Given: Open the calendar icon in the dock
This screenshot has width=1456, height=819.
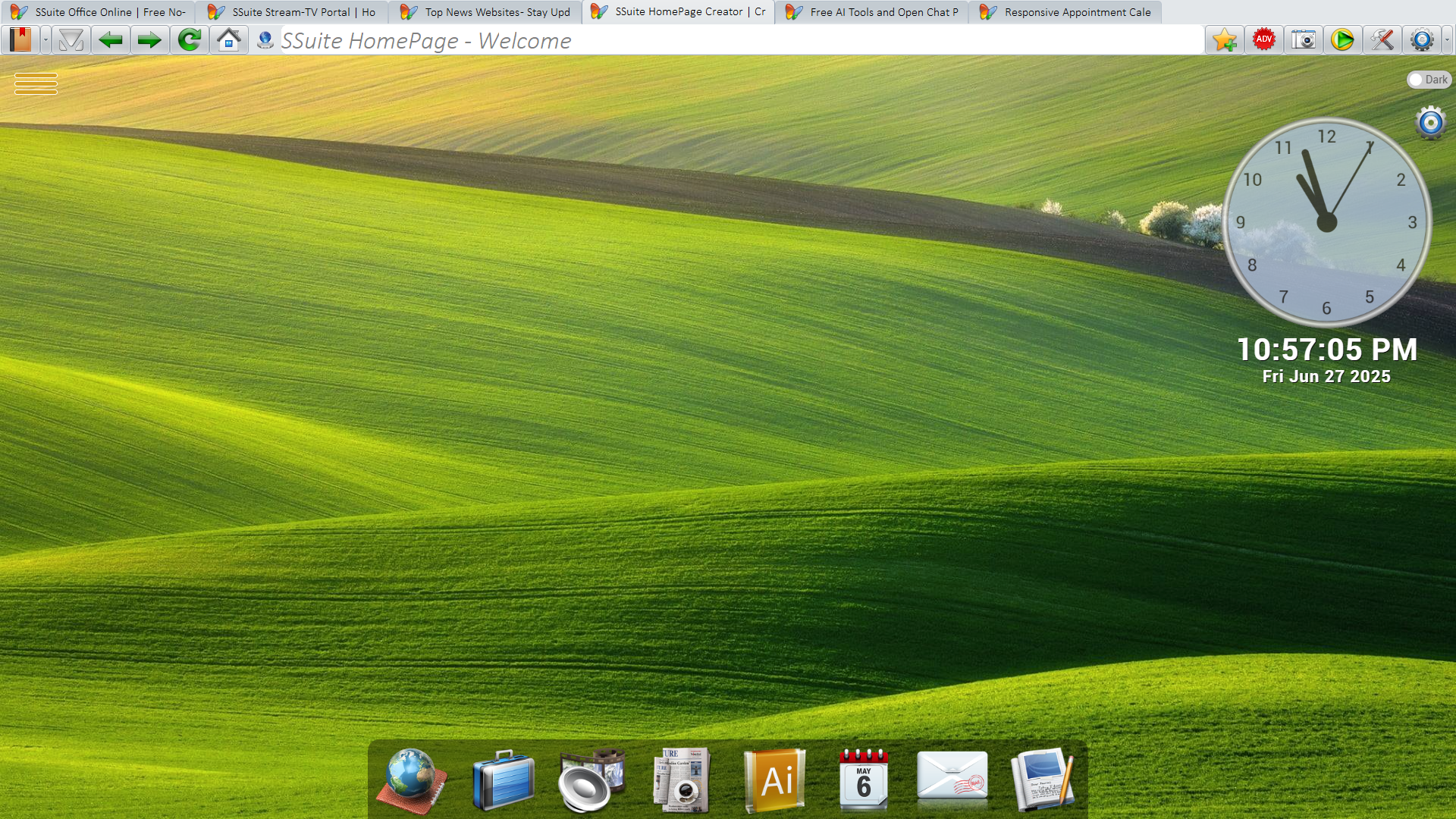Looking at the screenshot, I should [x=863, y=780].
